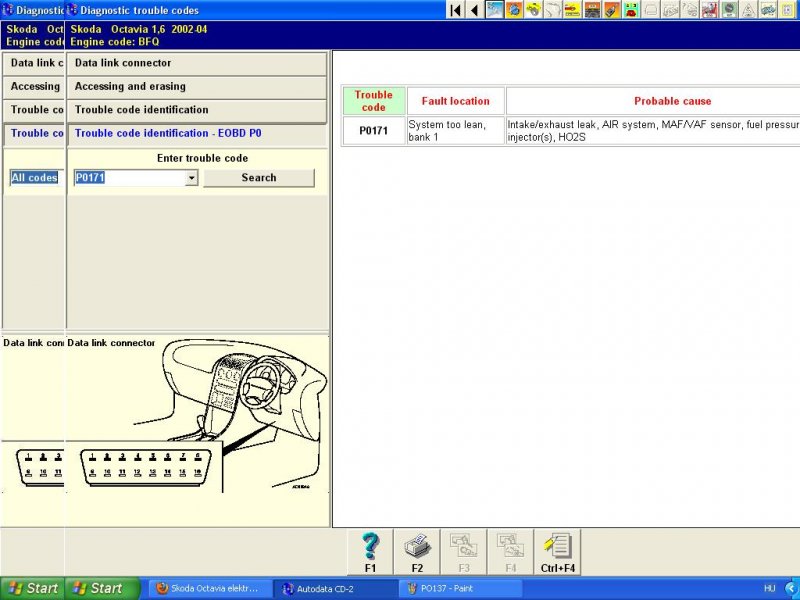Open help with the F1 question mark
This screenshot has height=600, width=800.
coord(370,552)
